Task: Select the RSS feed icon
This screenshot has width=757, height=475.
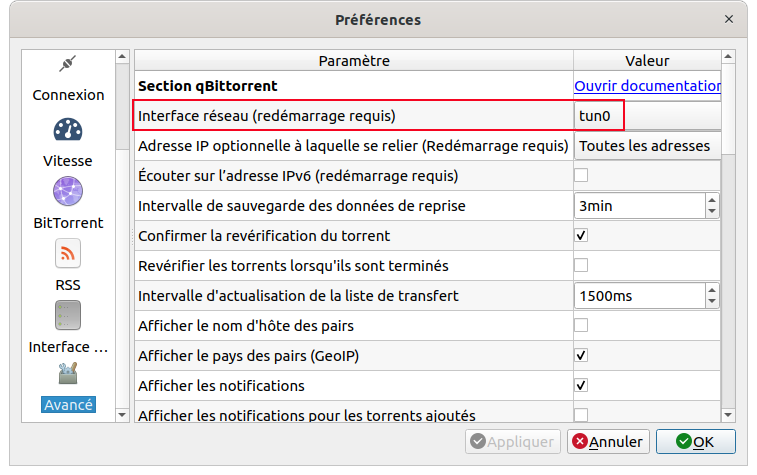Action: pos(68,253)
